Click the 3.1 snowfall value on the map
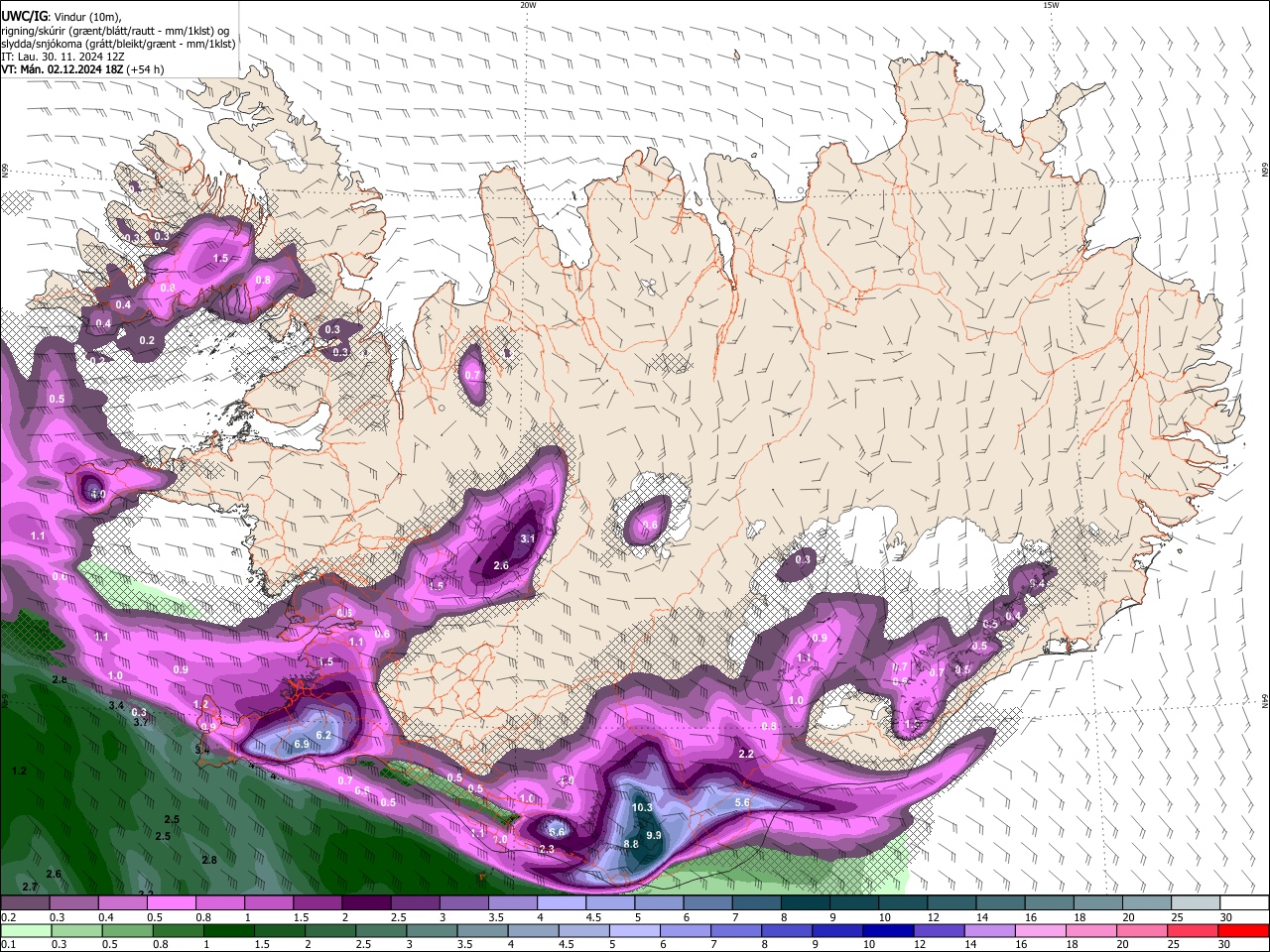The height and width of the screenshot is (952, 1270). click(x=527, y=538)
